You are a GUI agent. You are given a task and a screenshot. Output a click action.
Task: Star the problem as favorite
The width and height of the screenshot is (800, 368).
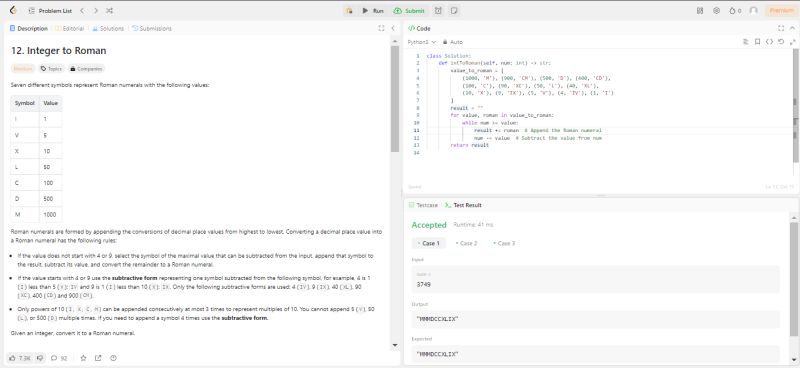click(83, 358)
